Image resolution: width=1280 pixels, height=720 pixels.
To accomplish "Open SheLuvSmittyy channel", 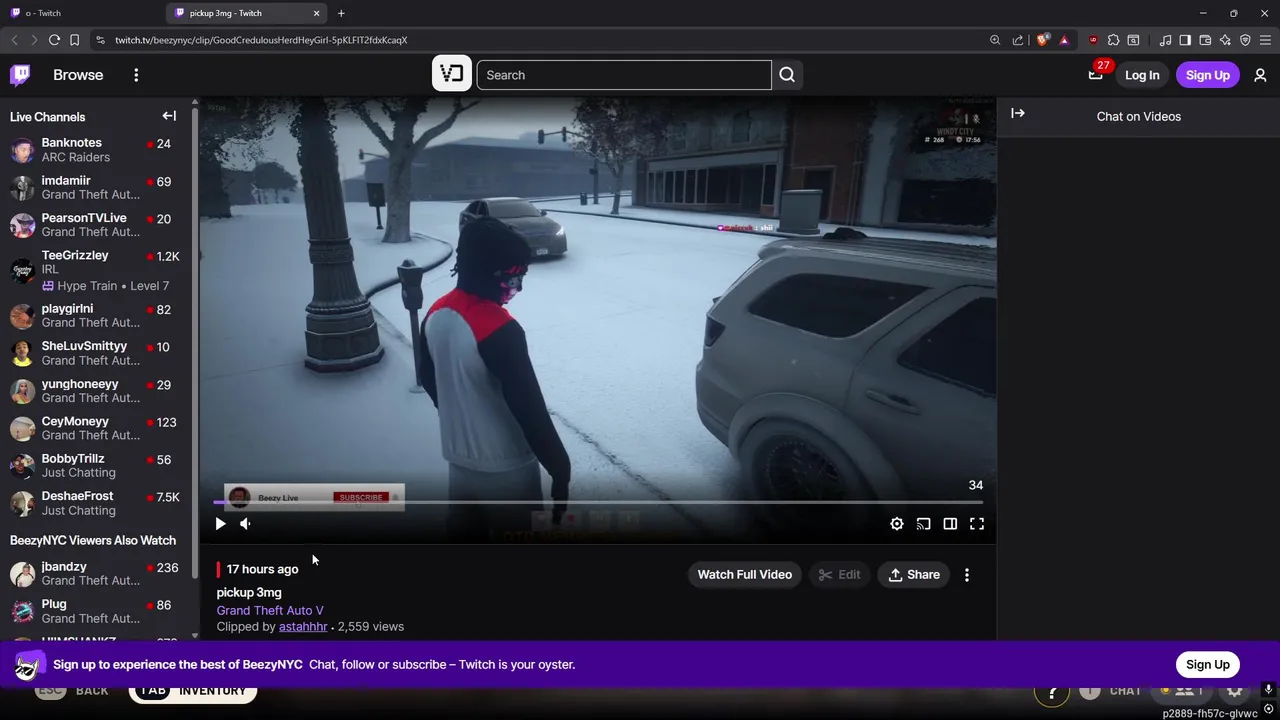I will coord(96,353).
